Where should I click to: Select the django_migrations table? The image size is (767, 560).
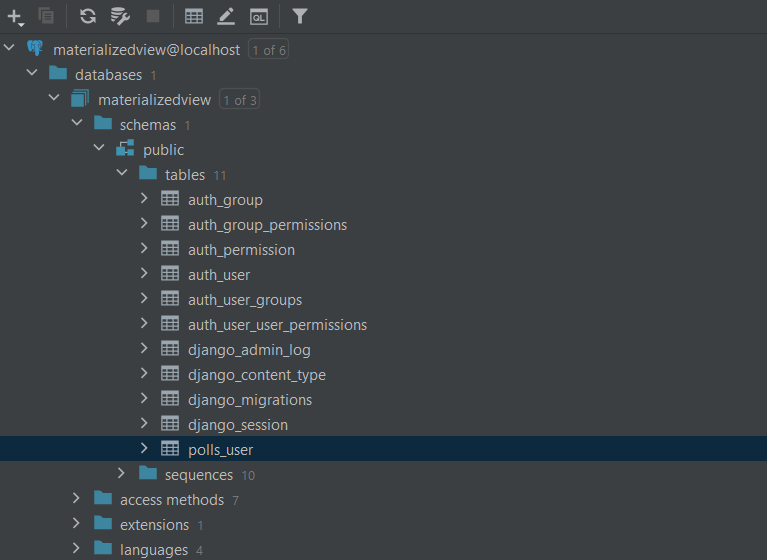[x=249, y=400]
